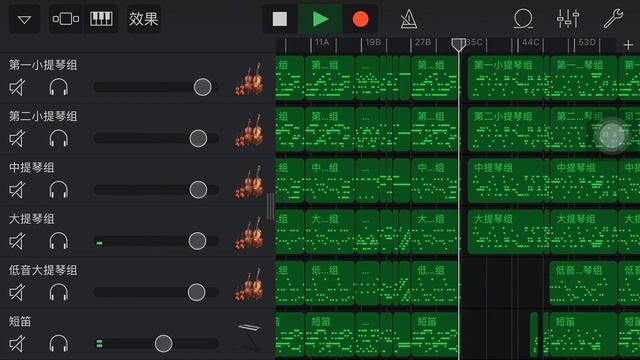Adjust the 第二小提琴组 volume slider
The height and width of the screenshot is (360, 640).
tap(198, 138)
